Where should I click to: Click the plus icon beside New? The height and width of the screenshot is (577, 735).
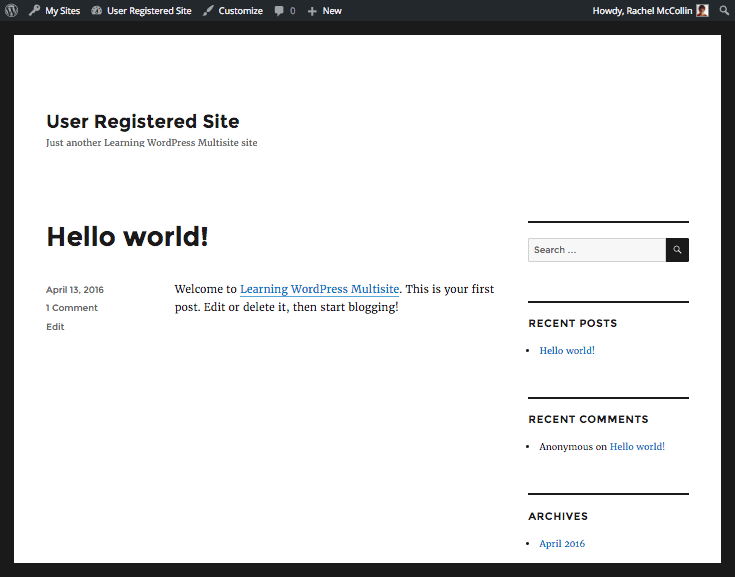[x=312, y=11]
